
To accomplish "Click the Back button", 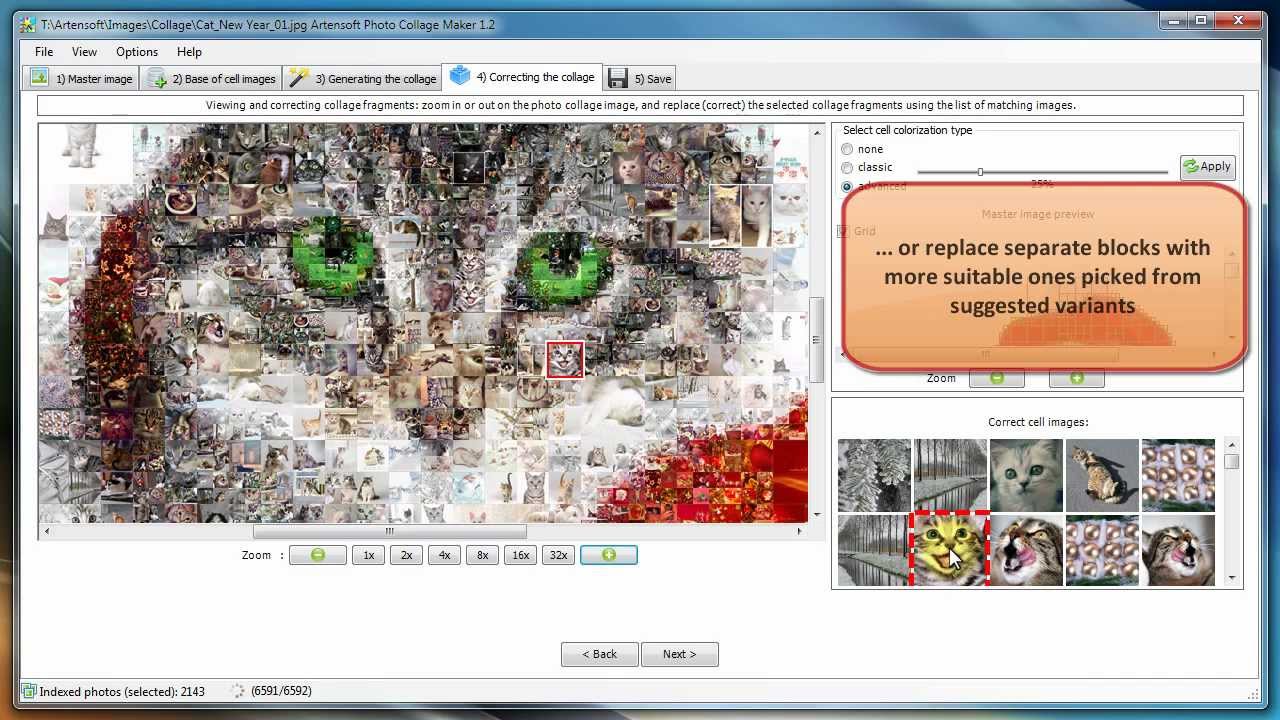I will point(600,654).
